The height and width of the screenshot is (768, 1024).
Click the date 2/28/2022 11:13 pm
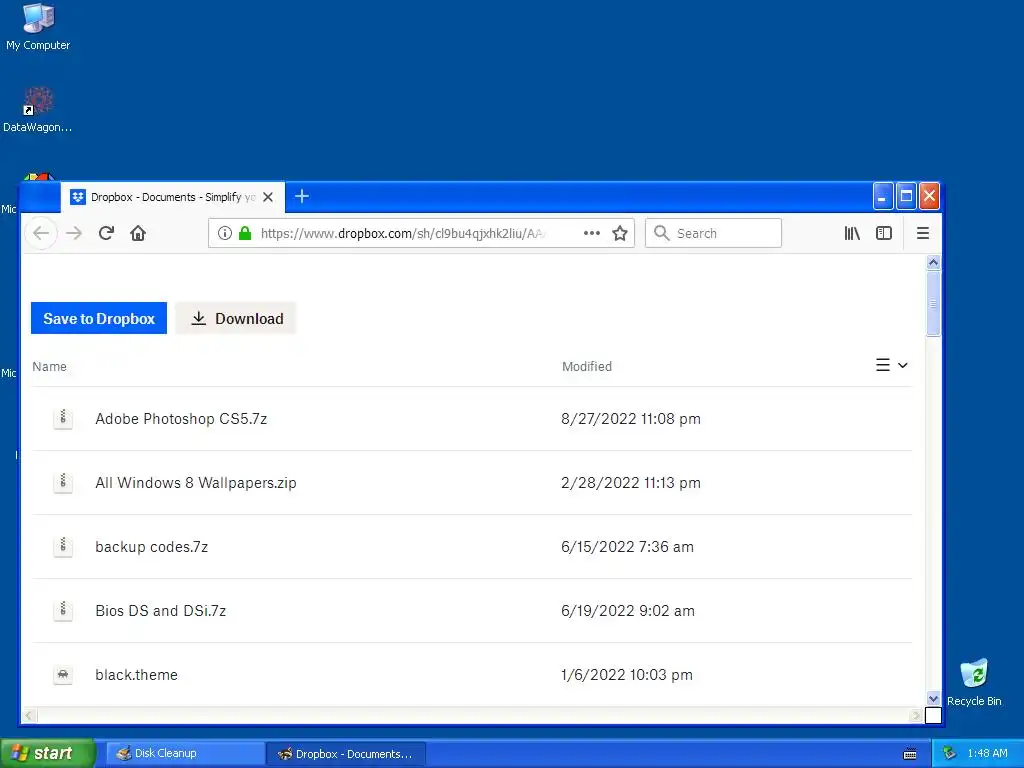pyautogui.click(x=631, y=483)
